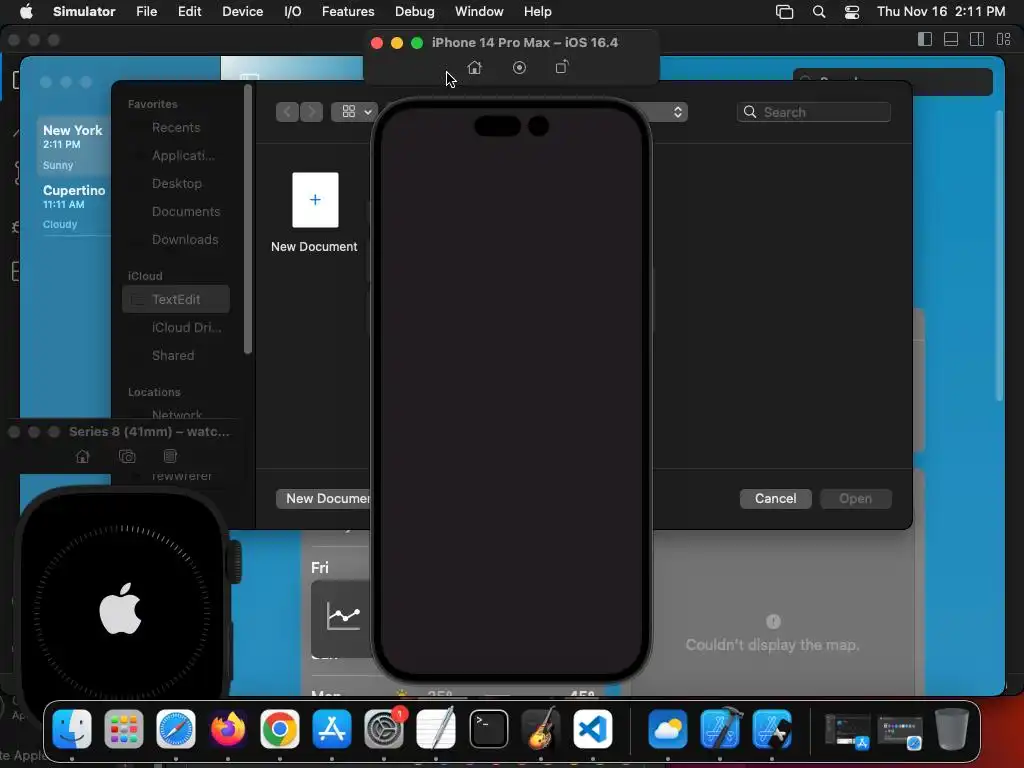Go back in the file dialog
Viewport: 1024px width, 768px height.
287,112
